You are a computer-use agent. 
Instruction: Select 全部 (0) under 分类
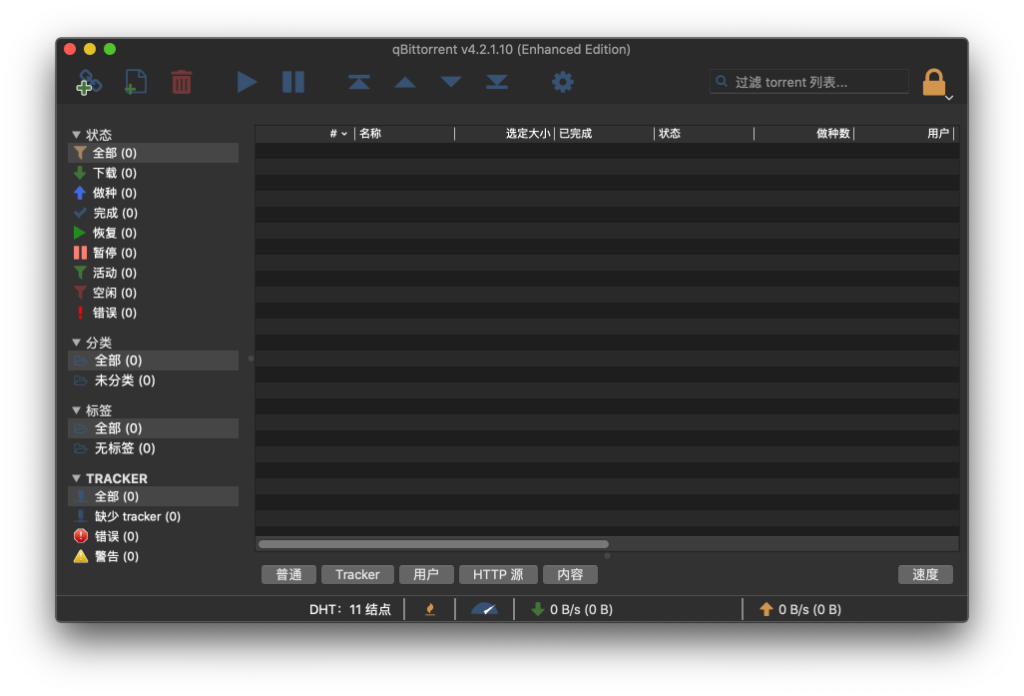(x=153, y=360)
